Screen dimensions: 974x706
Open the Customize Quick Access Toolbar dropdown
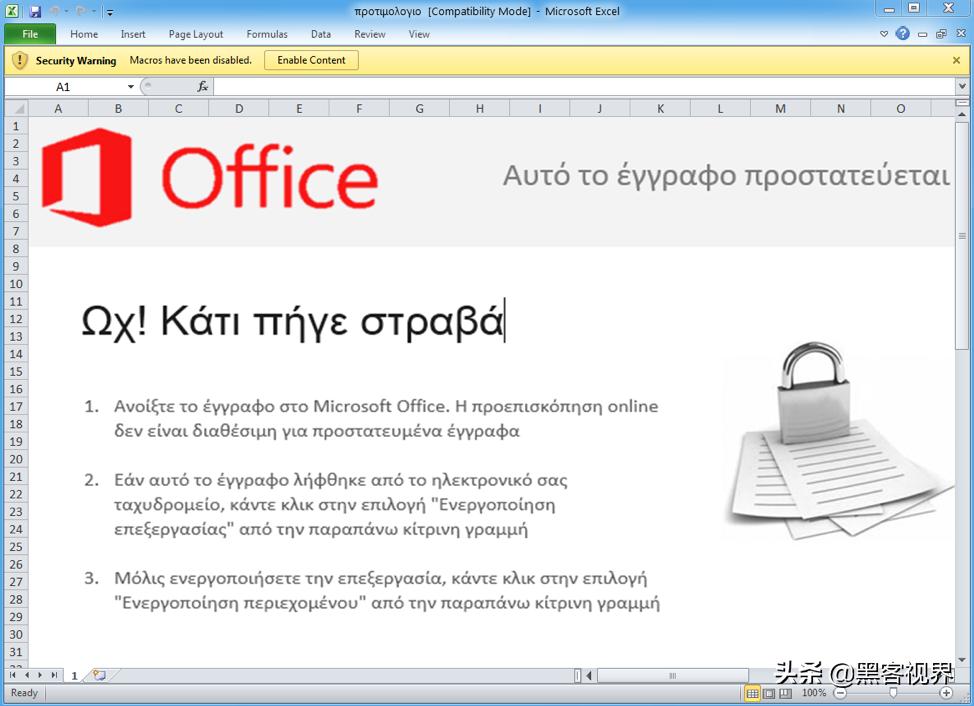[110, 12]
